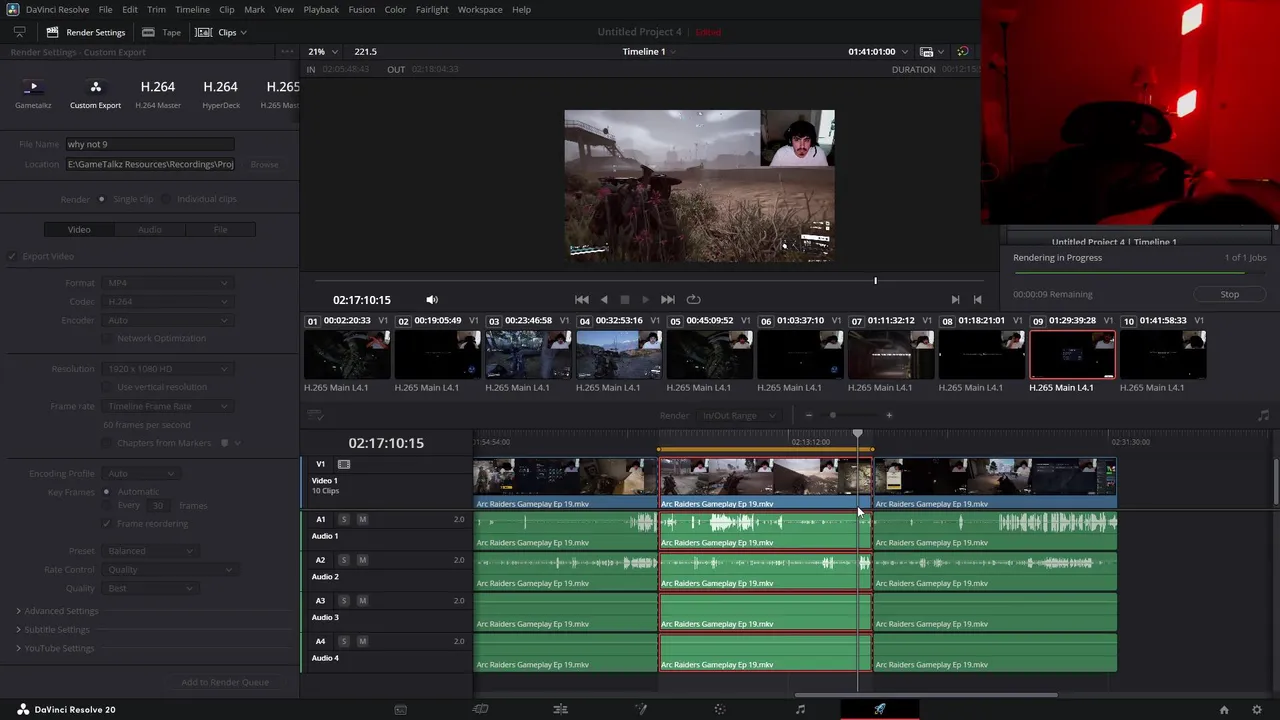1280x720 pixels.
Task: Open the Playback menu
Action: coord(321,9)
